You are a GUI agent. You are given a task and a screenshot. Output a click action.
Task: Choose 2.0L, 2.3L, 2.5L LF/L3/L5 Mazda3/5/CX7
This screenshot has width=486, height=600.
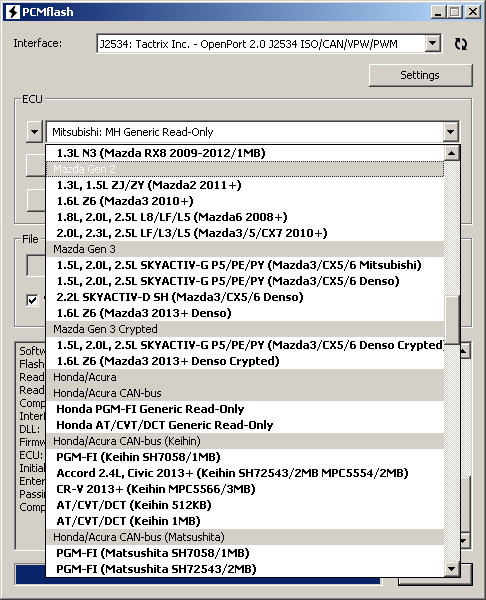pyautogui.click(x=245, y=233)
